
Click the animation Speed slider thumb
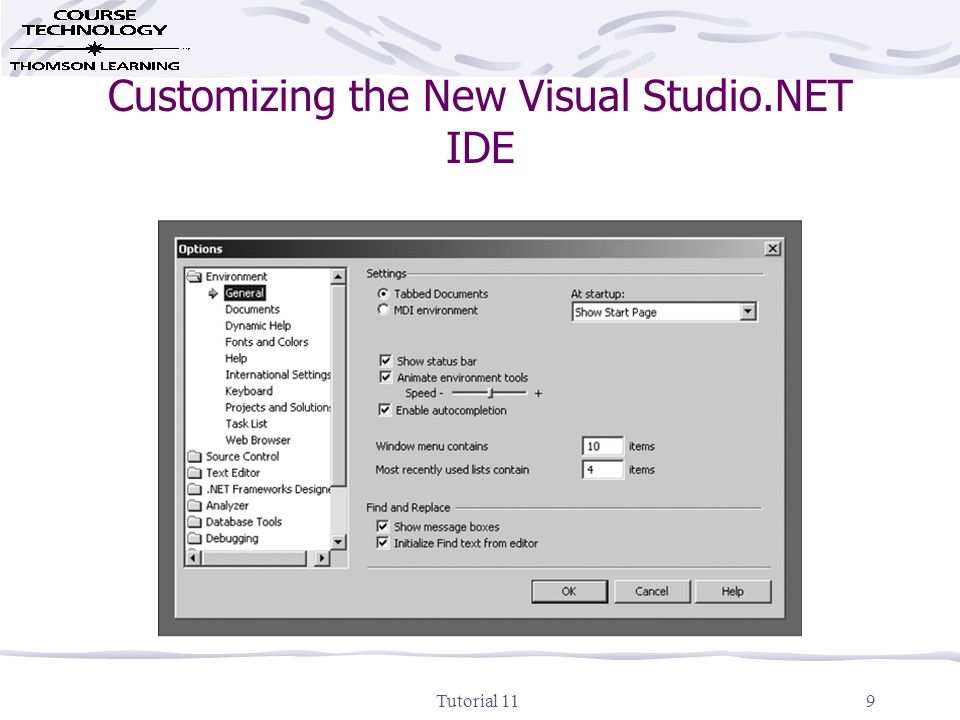(x=490, y=392)
